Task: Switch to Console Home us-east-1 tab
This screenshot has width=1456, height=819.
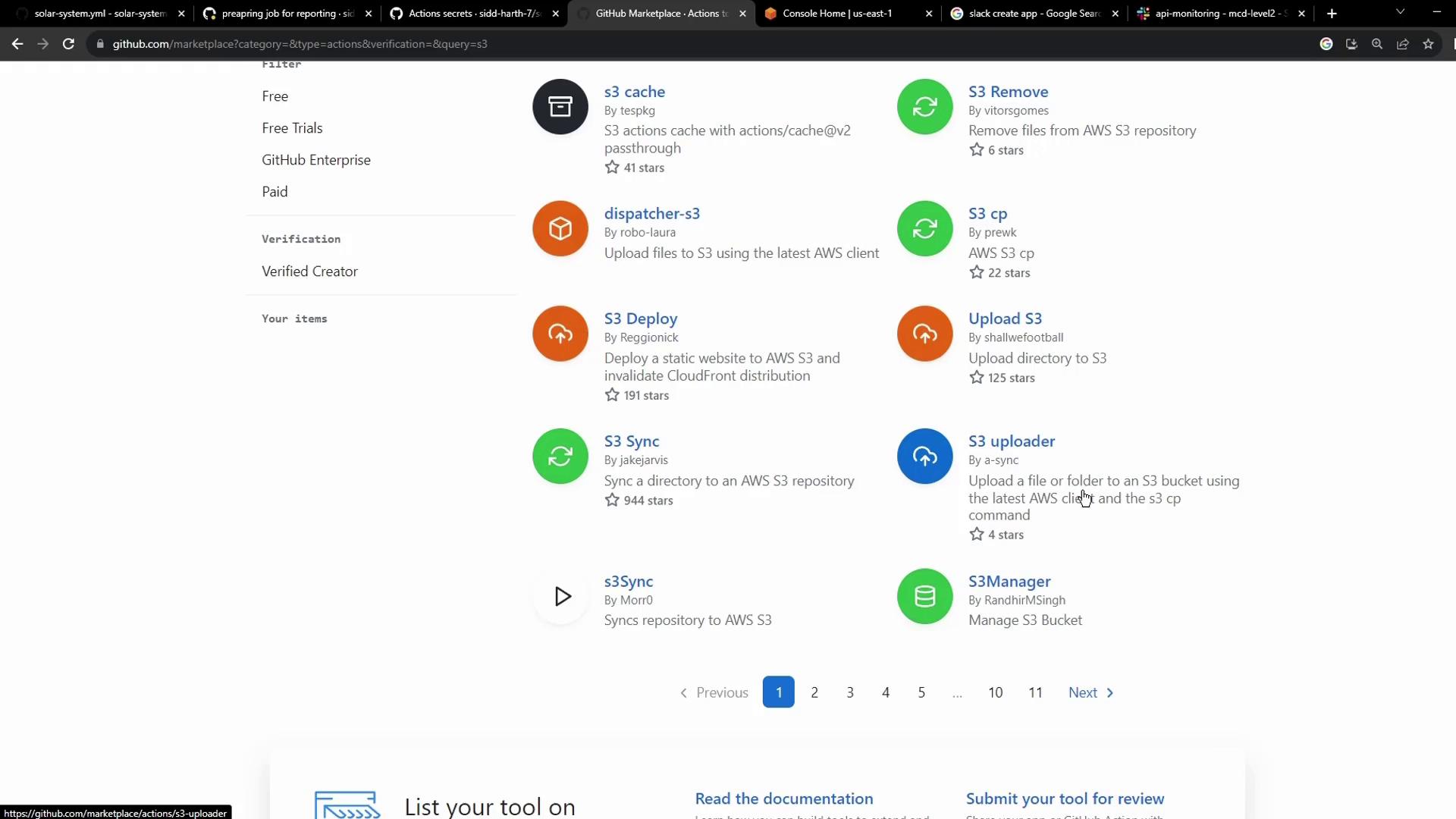Action: coord(836,14)
